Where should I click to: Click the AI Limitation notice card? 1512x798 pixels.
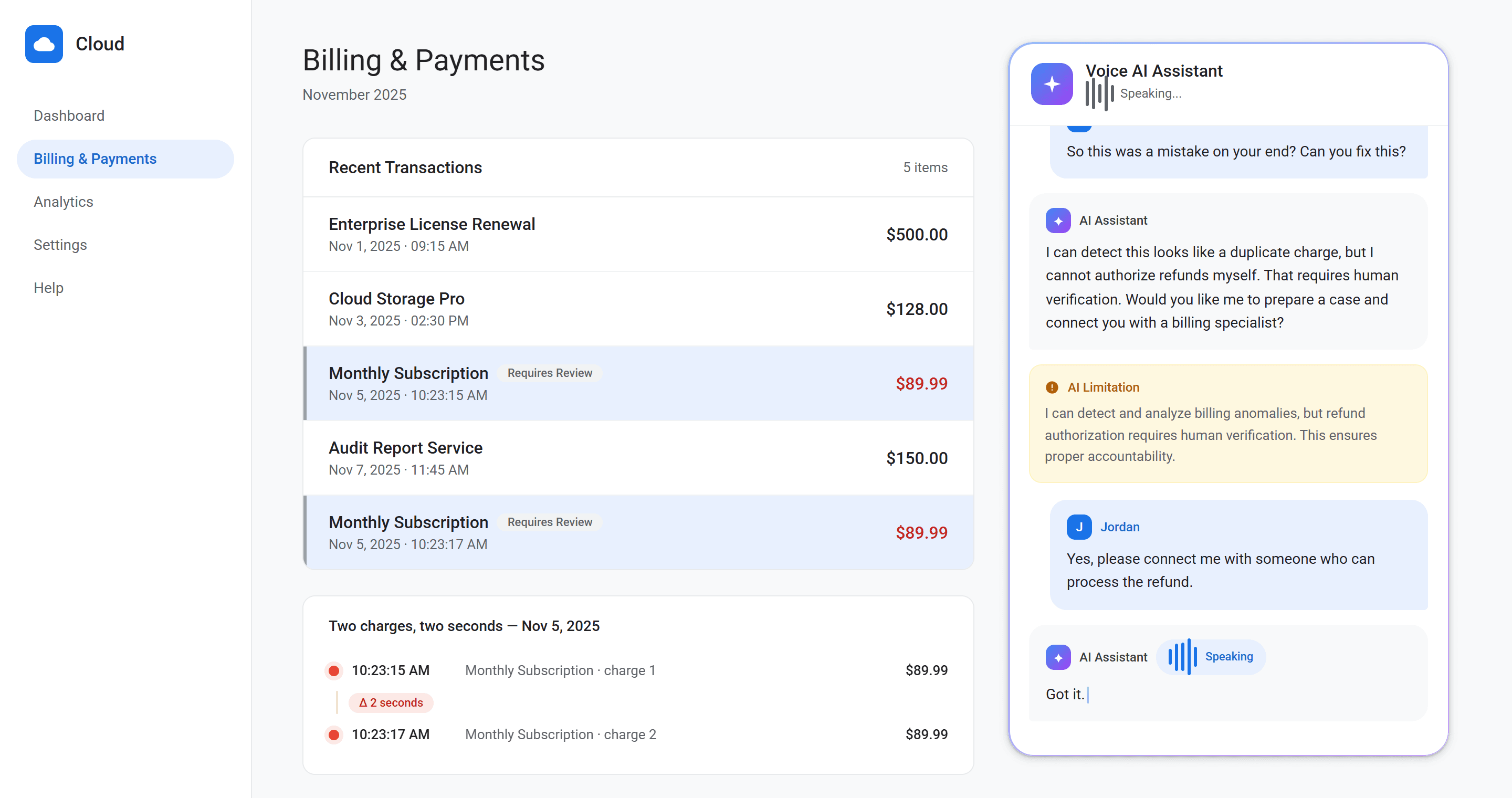click(1228, 424)
